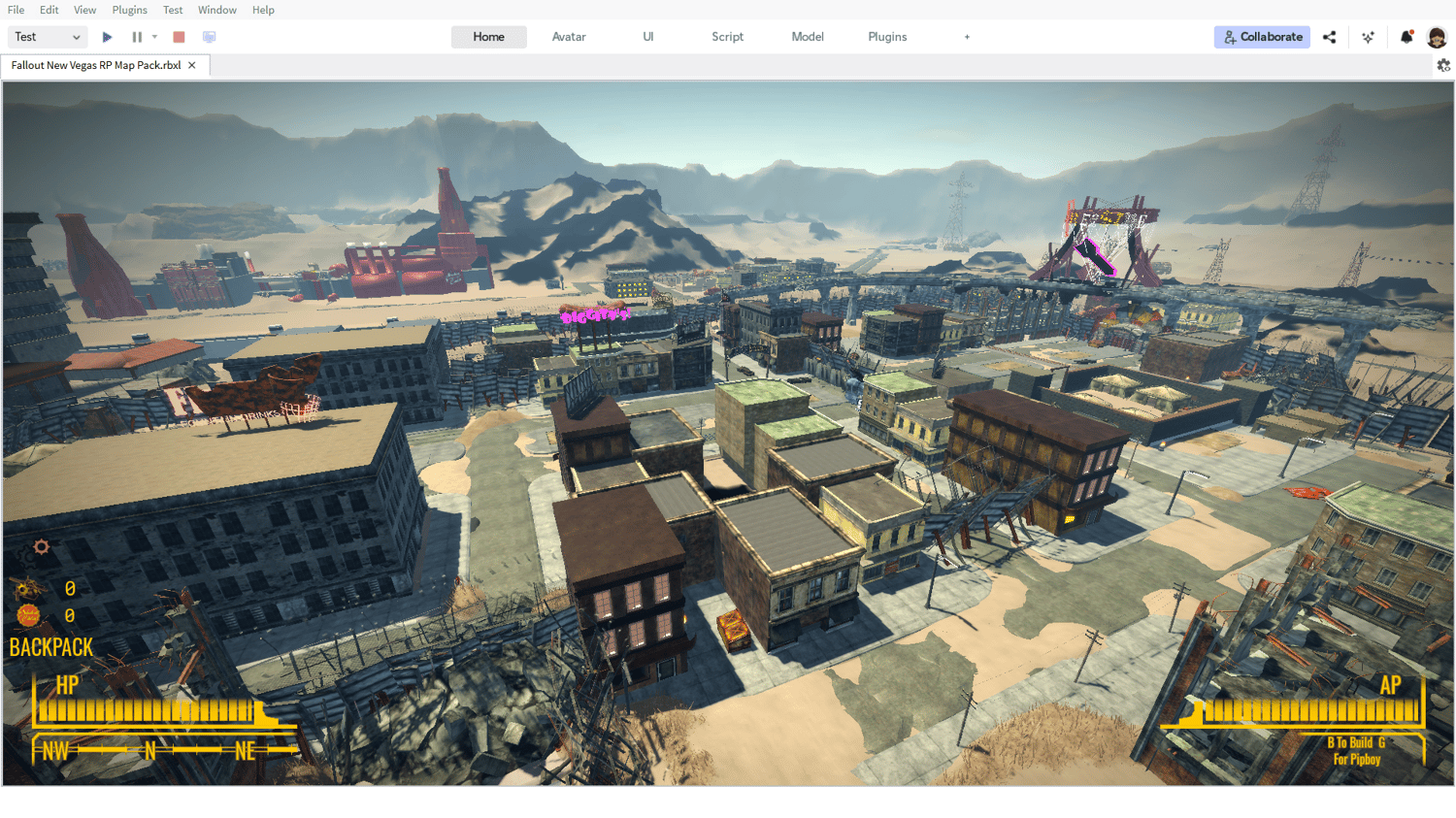Screen dimensions: 1456x818
Task: Open the Share icon beside Collaborate
Action: 1330,37
